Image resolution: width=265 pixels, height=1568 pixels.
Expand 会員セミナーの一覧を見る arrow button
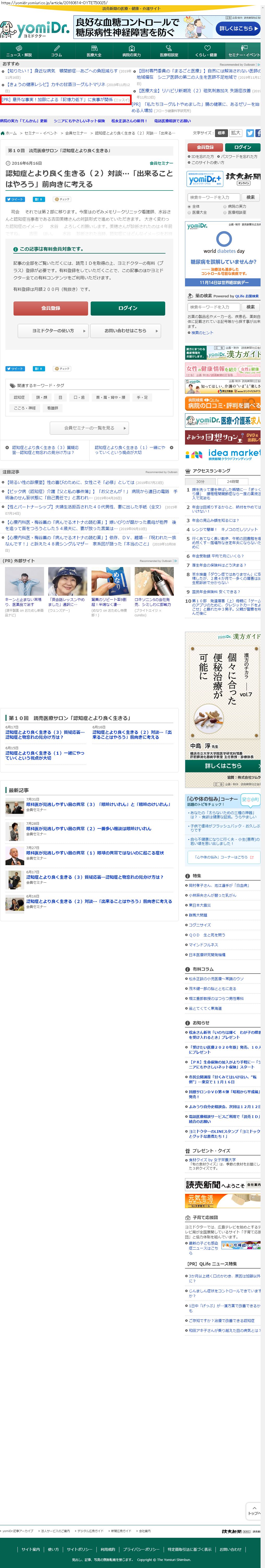click(x=124, y=428)
